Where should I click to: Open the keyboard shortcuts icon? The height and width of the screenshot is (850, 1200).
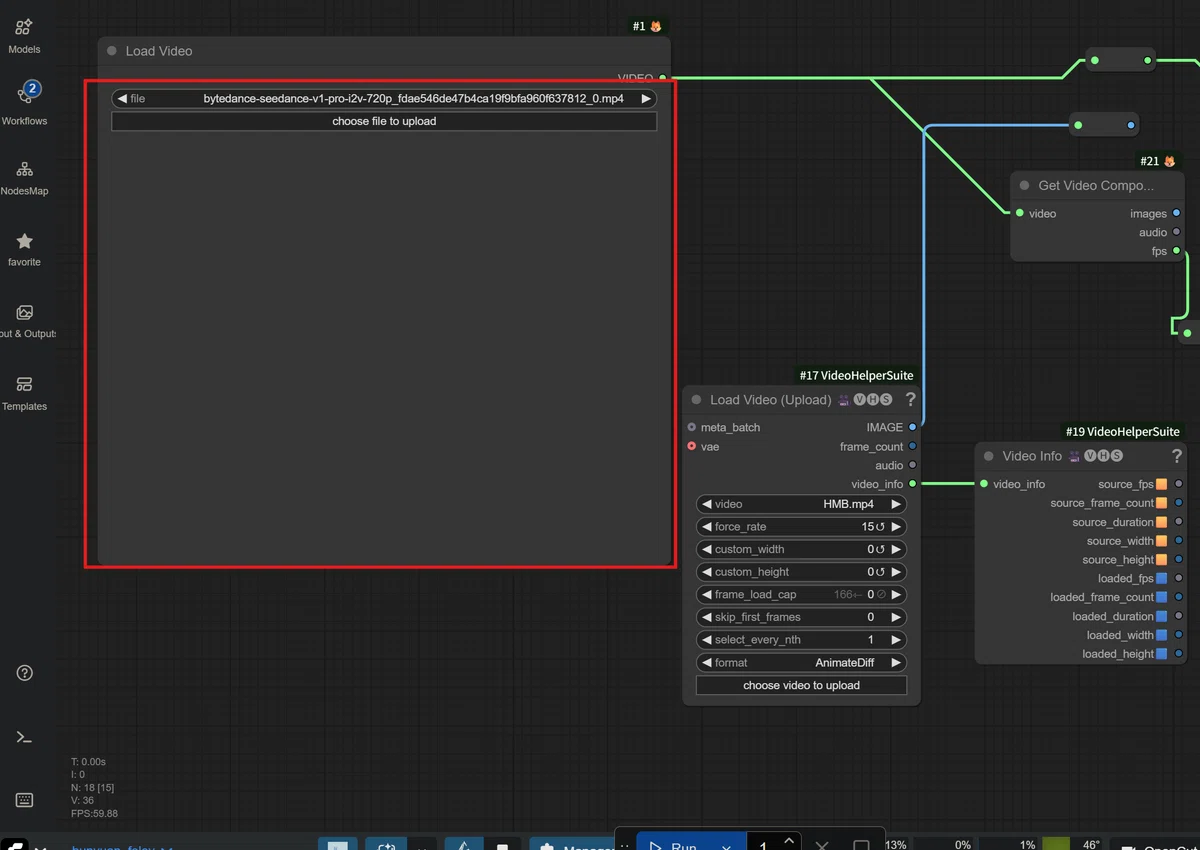pyautogui.click(x=25, y=800)
